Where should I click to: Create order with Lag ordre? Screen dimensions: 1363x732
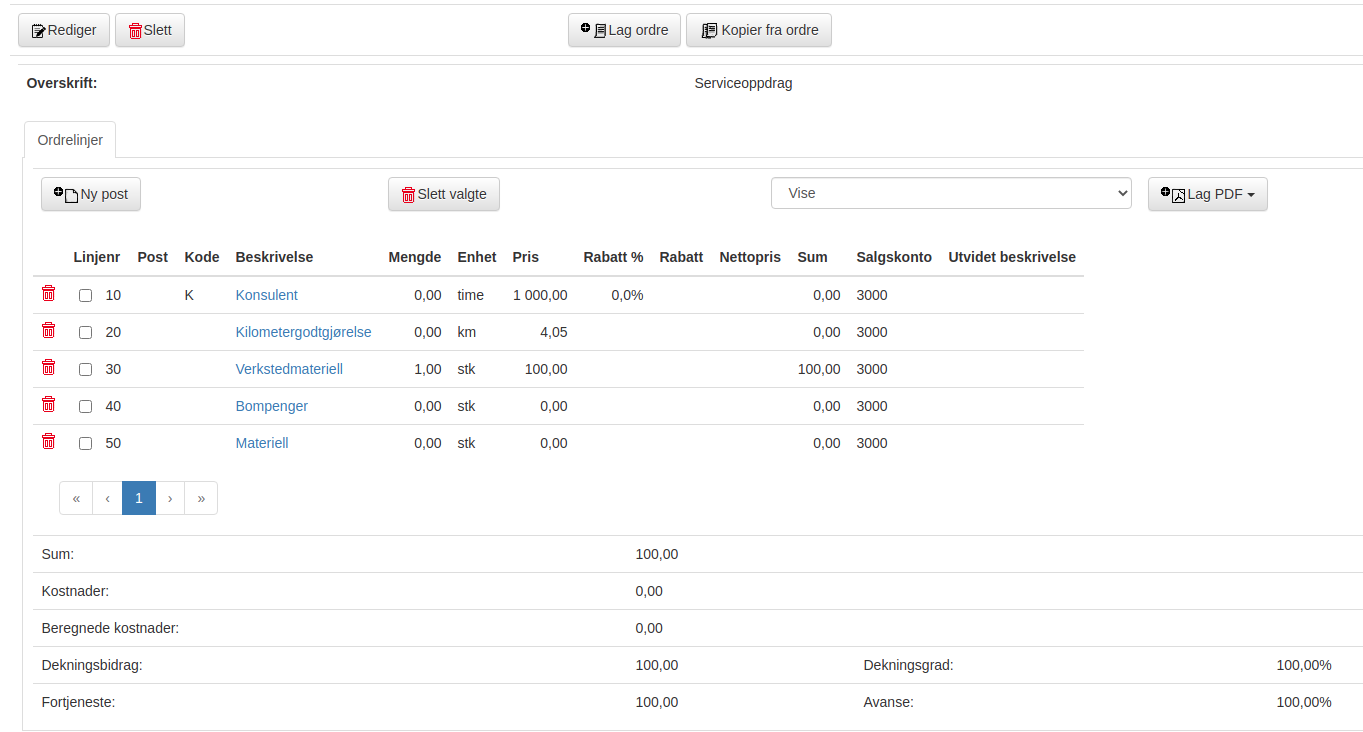click(624, 30)
